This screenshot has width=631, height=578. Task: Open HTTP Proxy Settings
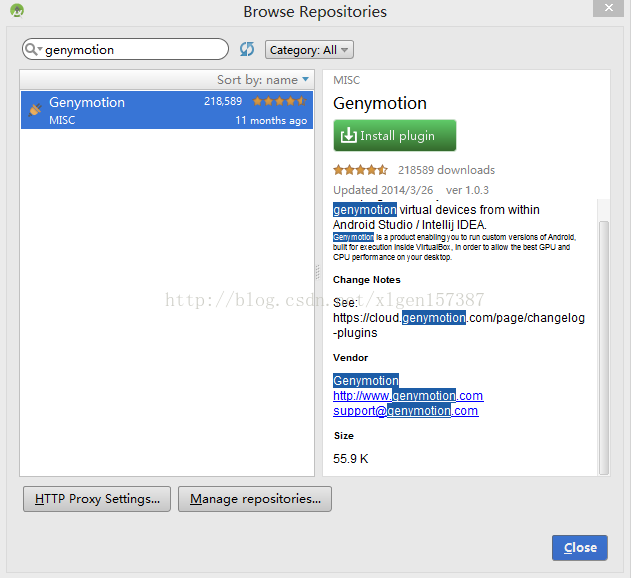(x=97, y=499)
